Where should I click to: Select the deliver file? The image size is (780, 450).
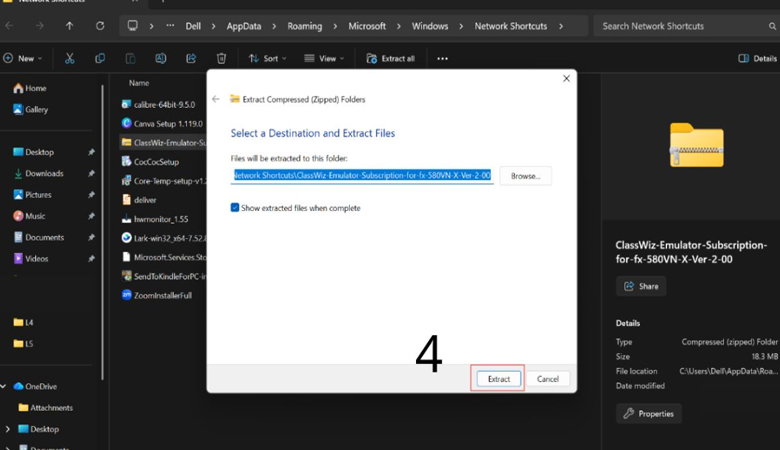(139, 200)
